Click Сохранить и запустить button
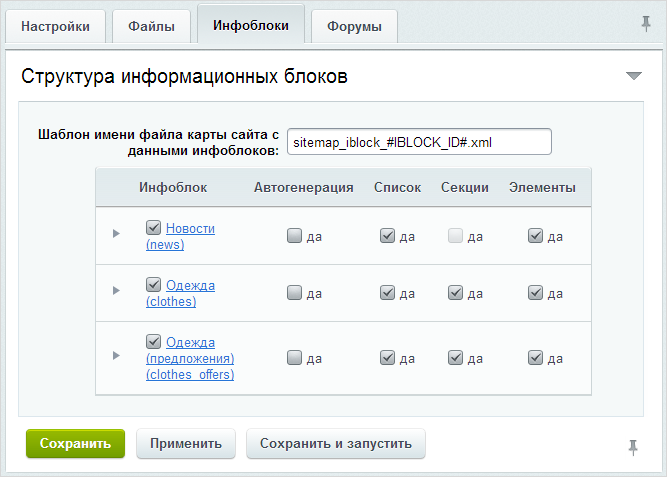The width and height of the screenshot is (667, 477). 336,443
